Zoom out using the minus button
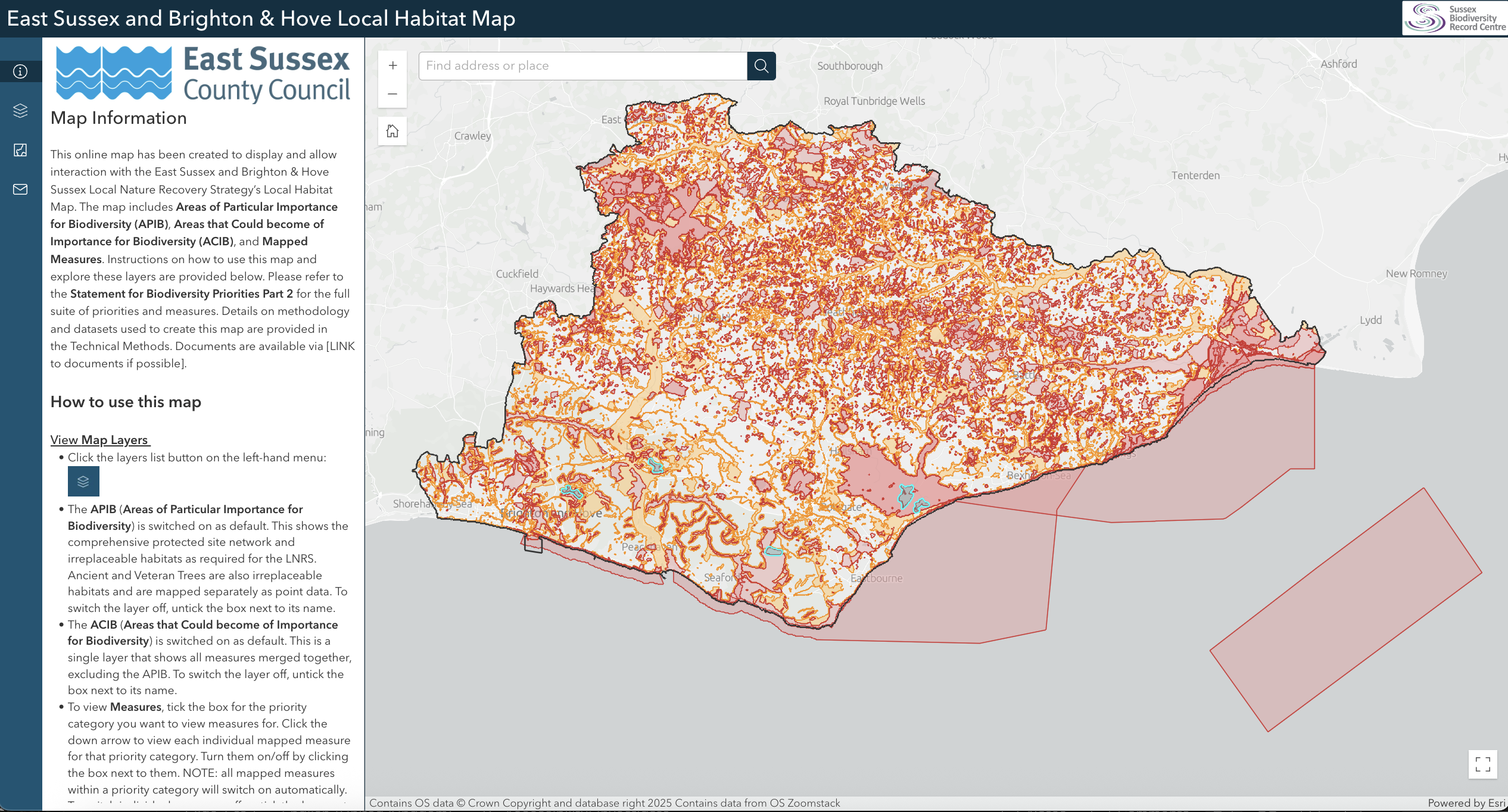 point(392,94)
